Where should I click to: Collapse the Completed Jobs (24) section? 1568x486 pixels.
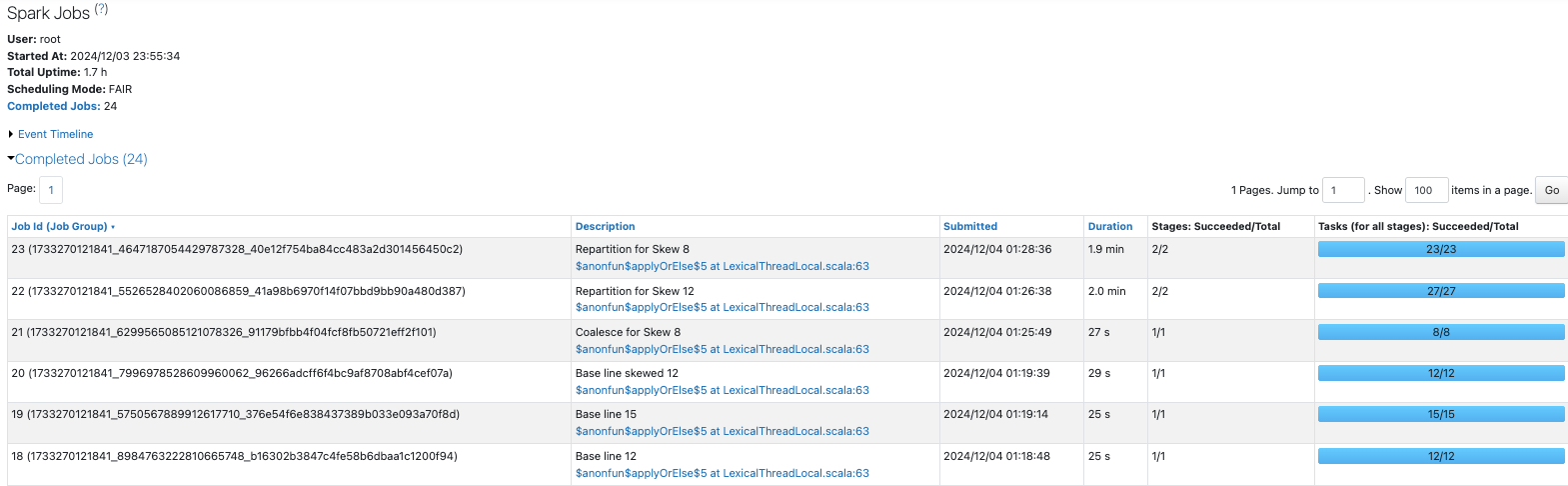80,159
